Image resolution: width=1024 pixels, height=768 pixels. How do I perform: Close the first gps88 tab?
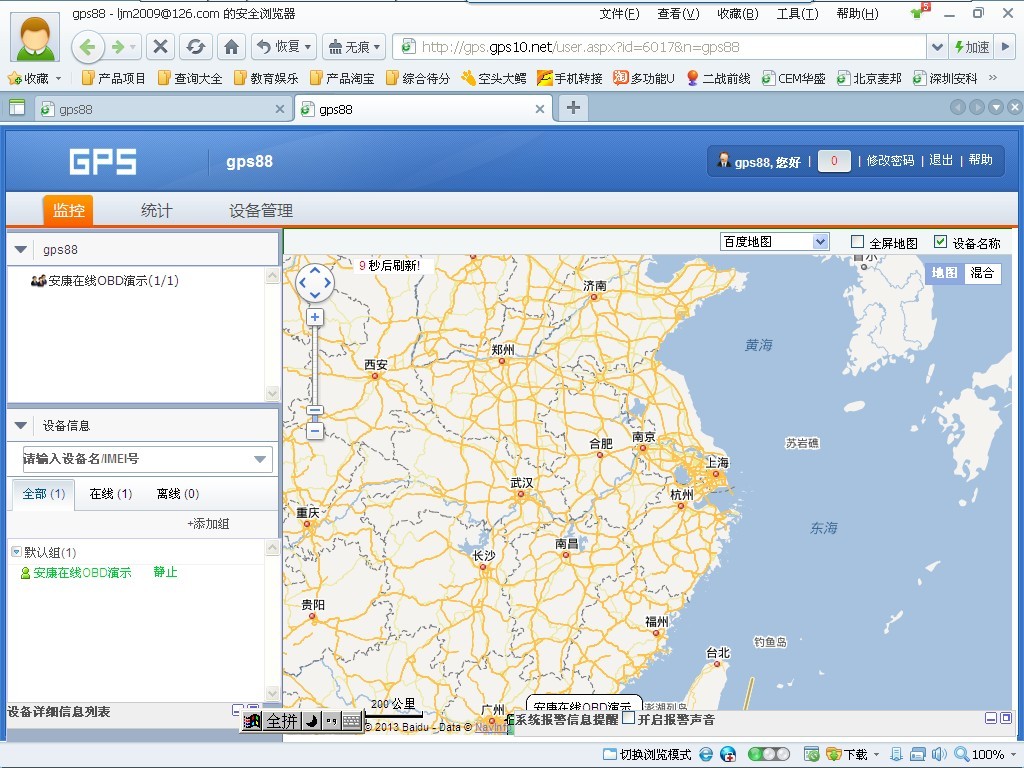[x=280, y=109]
